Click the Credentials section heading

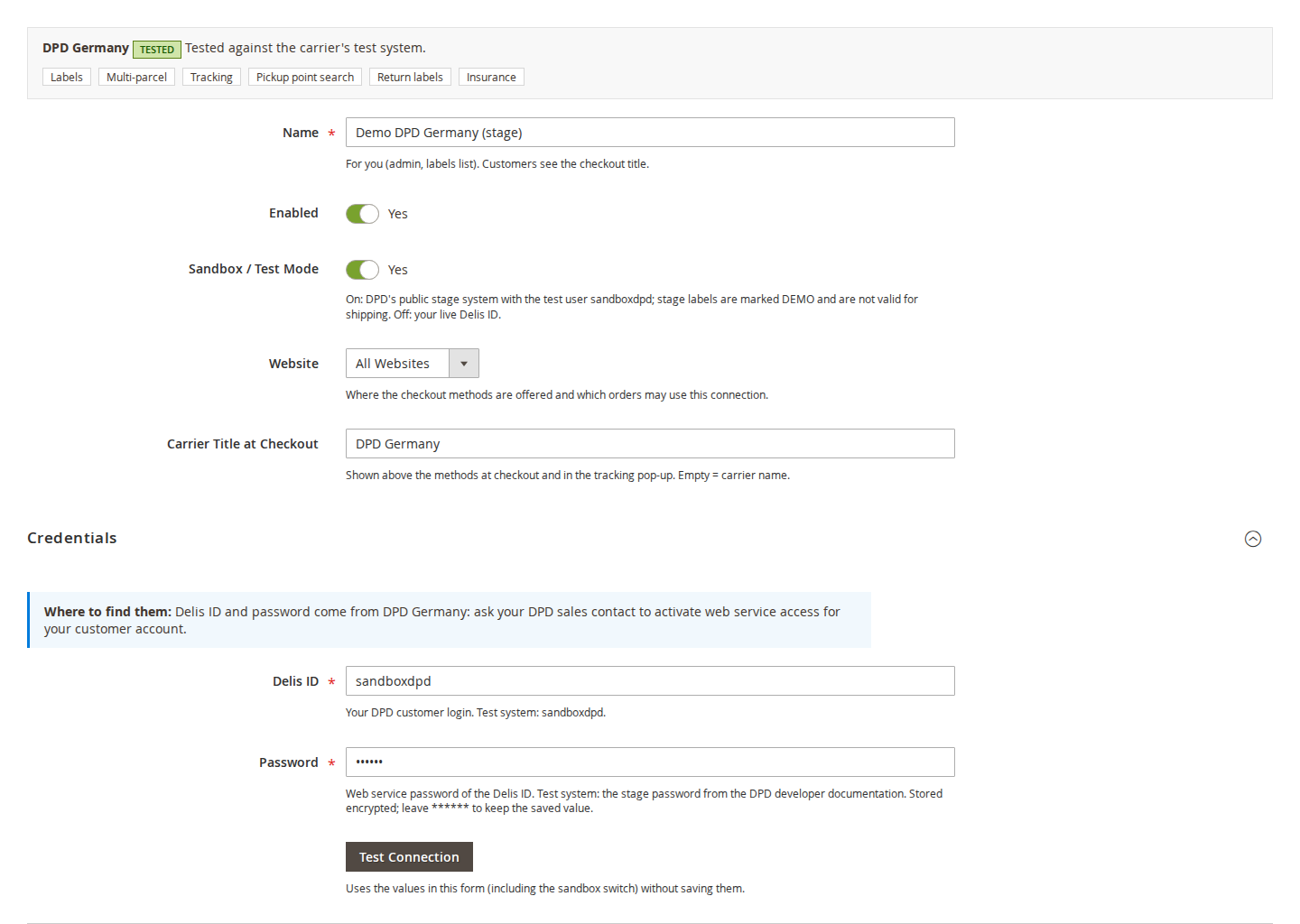click(72, 538)
